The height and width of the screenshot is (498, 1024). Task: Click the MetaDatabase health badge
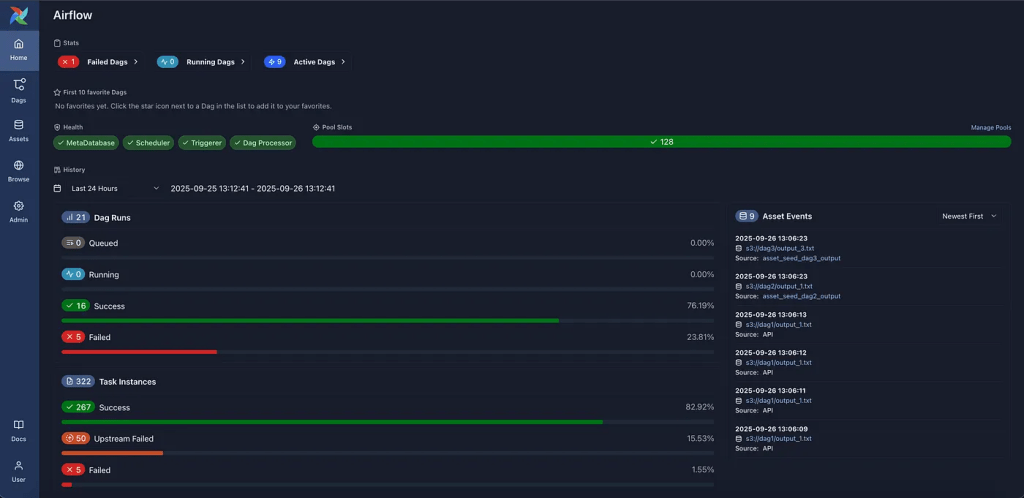(87, 143)
